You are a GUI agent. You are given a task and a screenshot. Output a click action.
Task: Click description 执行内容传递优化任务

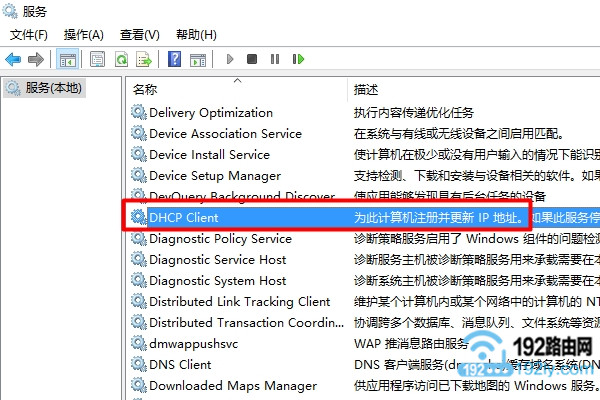point(414,113)
